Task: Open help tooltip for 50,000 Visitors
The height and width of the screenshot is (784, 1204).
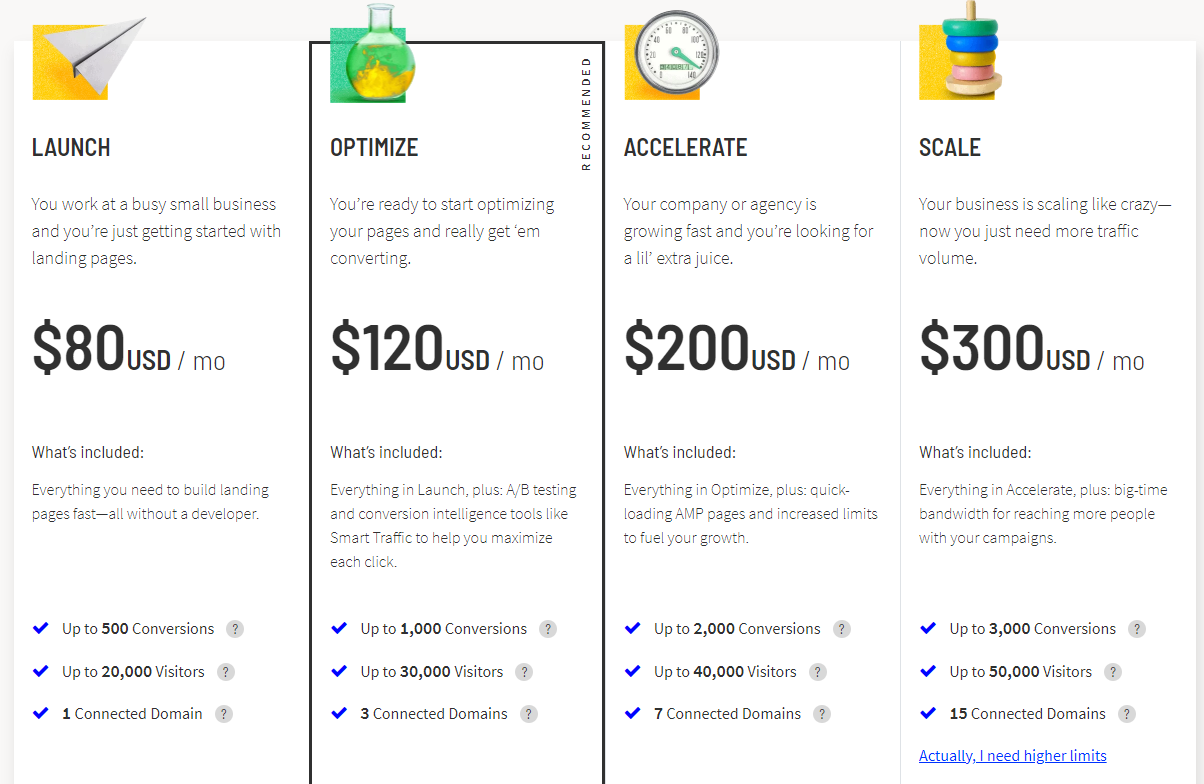Action: coord(1113,672)
